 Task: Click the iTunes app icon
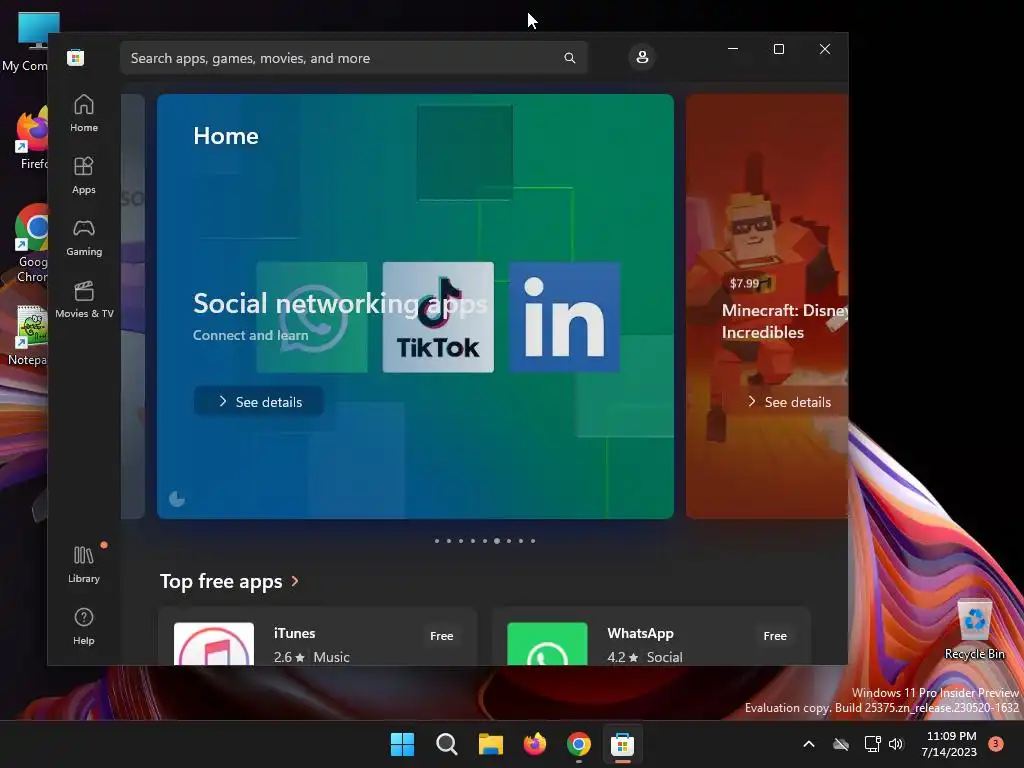click(214, 644)
